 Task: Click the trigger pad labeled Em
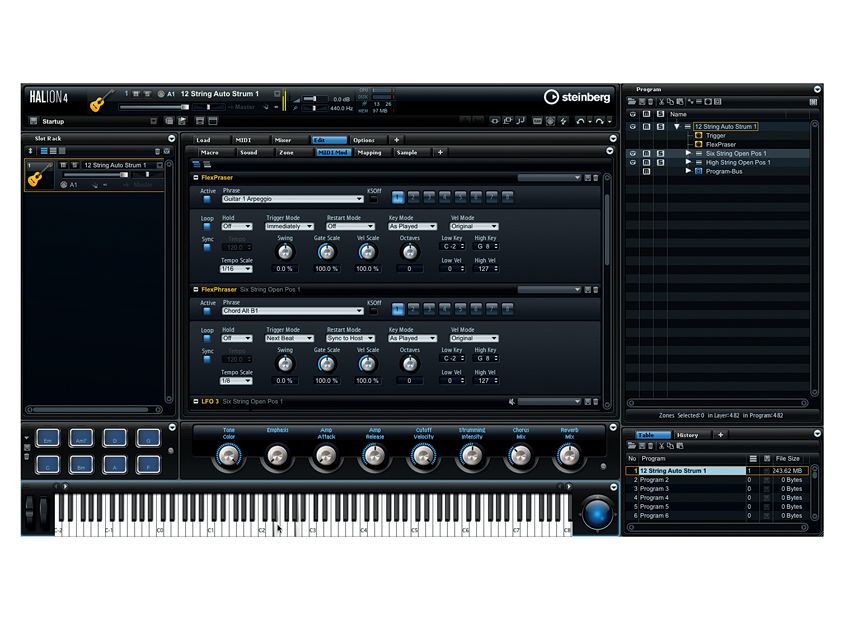click(48, 437)
